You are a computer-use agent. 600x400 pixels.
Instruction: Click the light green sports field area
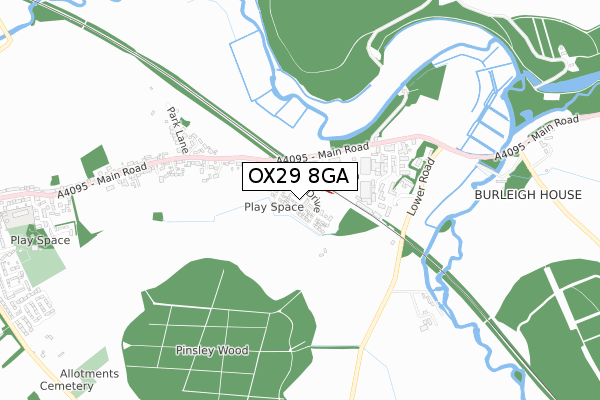pos(38,255)
